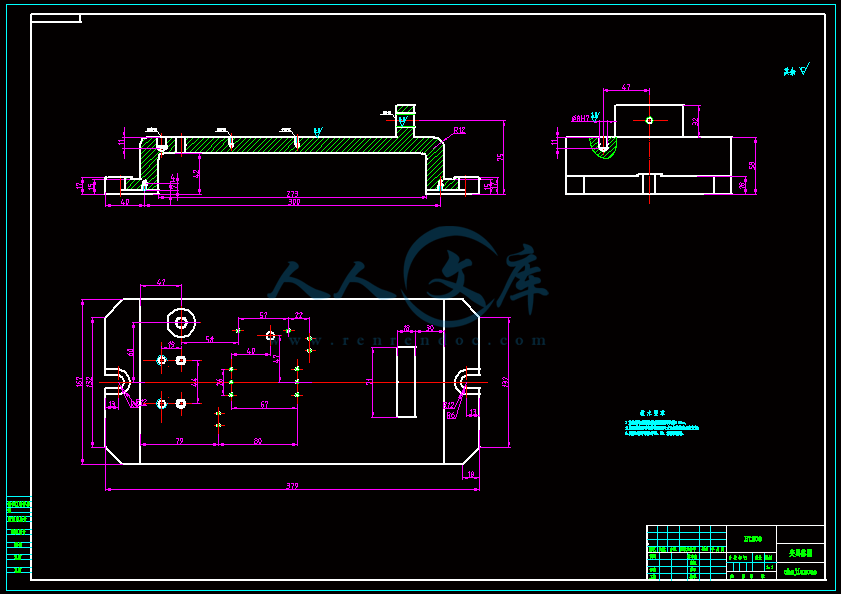The image size is (841, 594).
Task: Select the 42 vertical dimension in section view
Action: [x=196, y=174]
